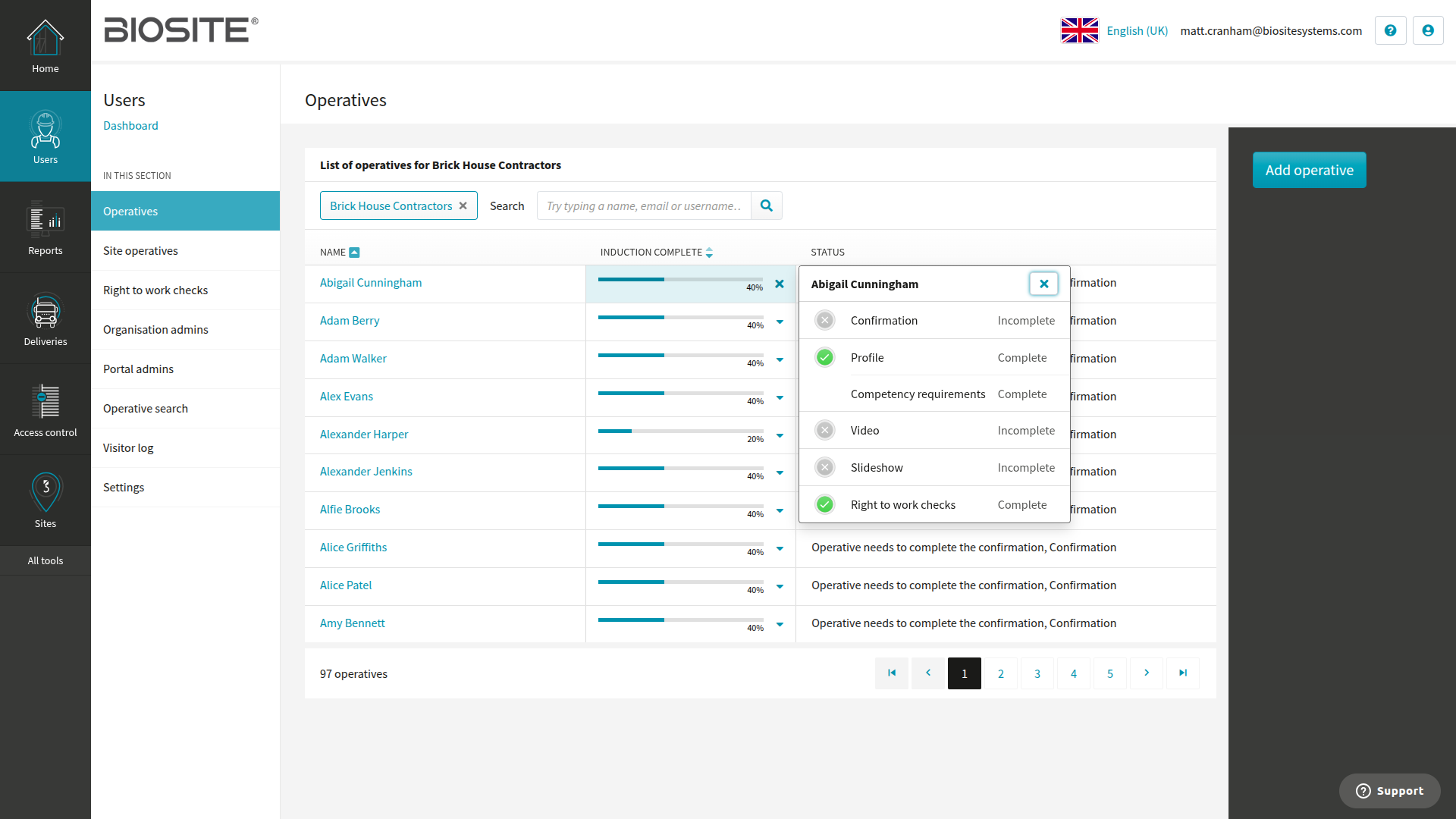Open the Support chat button

[1389, 790]
